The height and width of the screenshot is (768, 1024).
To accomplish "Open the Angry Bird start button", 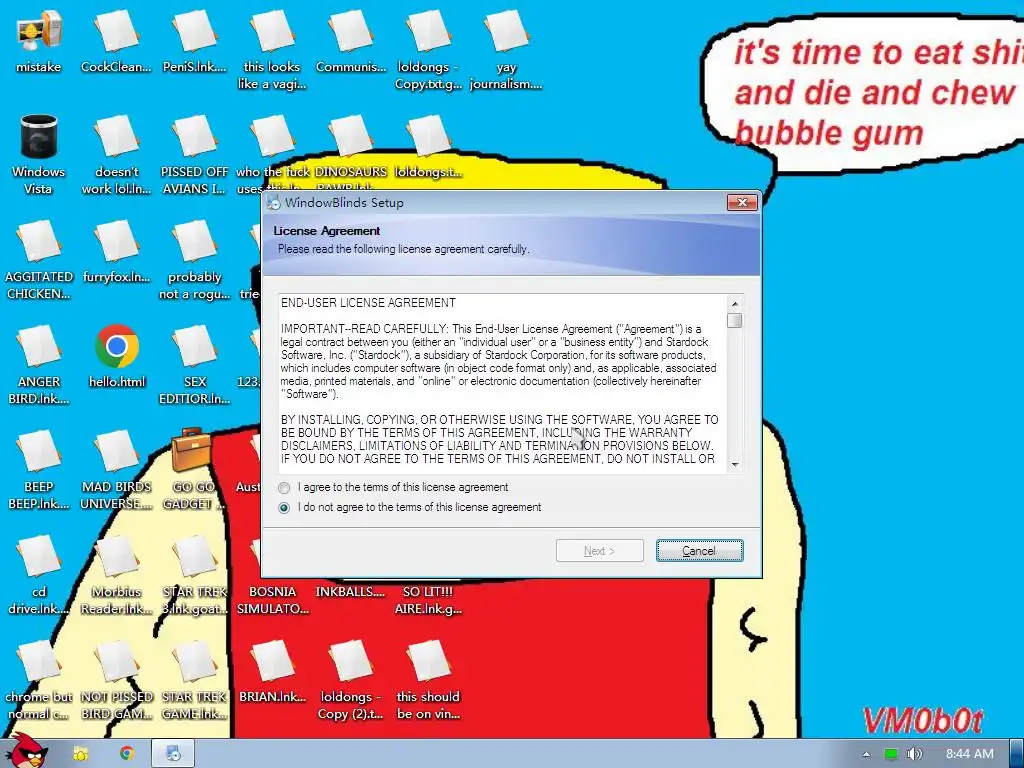I will (x=26, y=750).
